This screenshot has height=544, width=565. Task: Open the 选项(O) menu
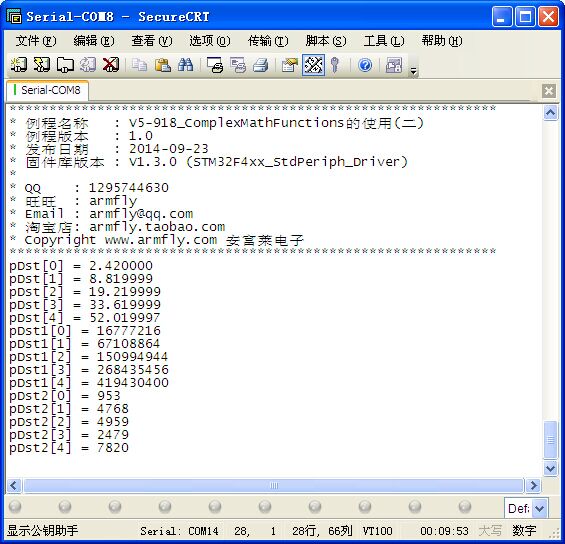pos(210,41)
